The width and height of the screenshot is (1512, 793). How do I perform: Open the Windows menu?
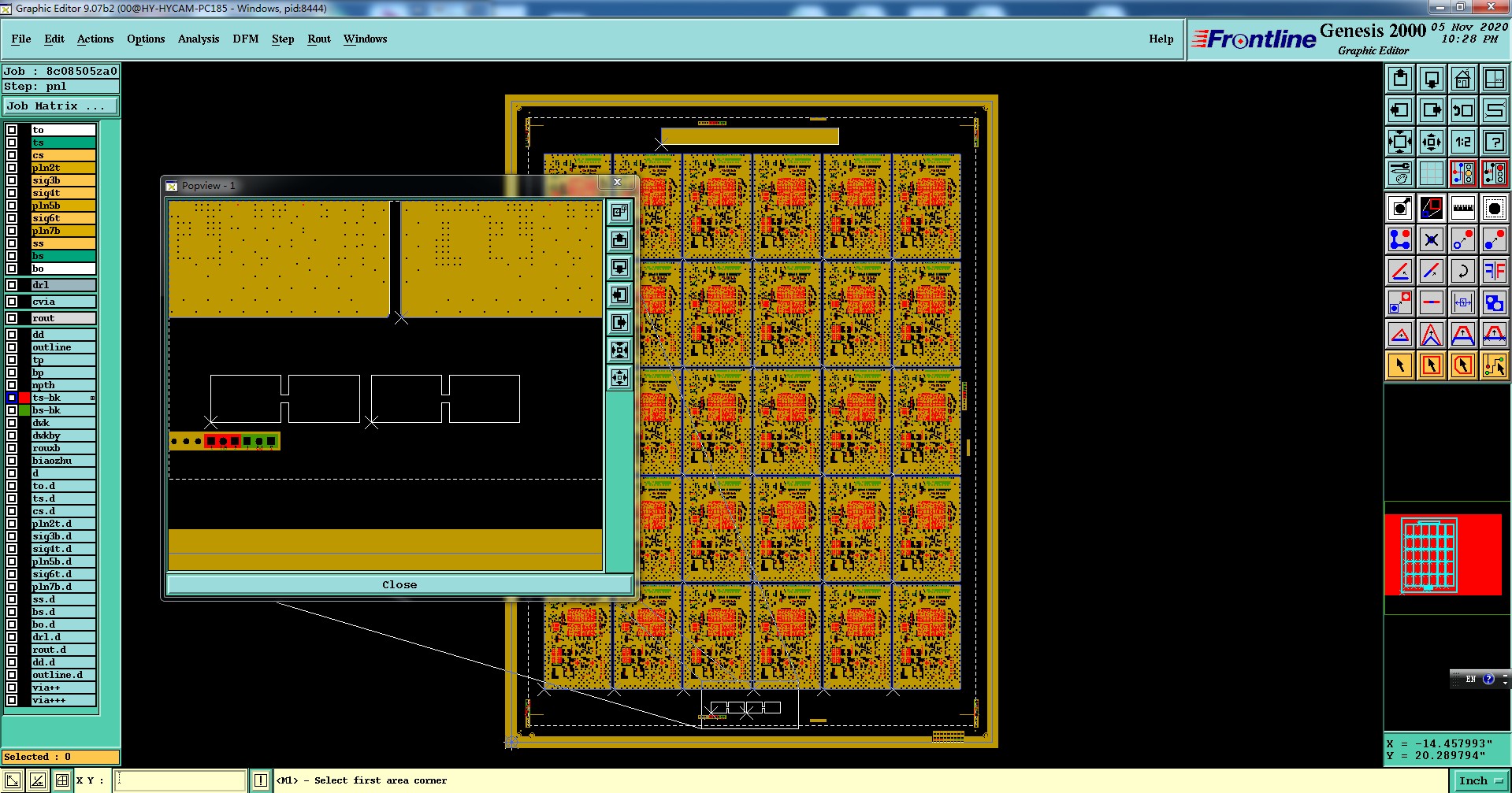pyautogui.click(x=366, y=39)
